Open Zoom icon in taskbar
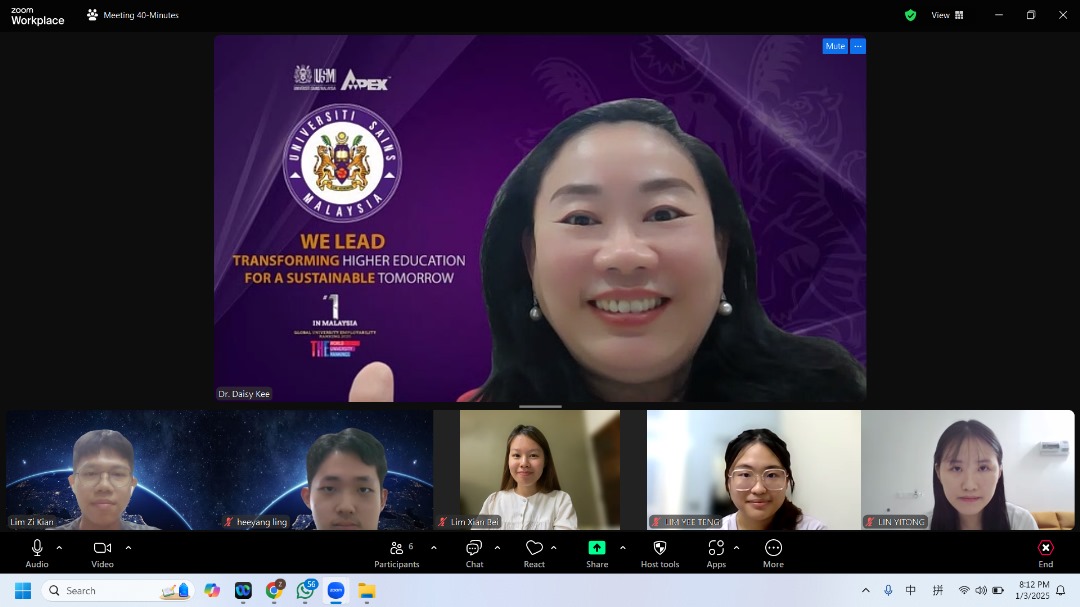The width and height of the screenshot is (1080, 607). (336, 590)
